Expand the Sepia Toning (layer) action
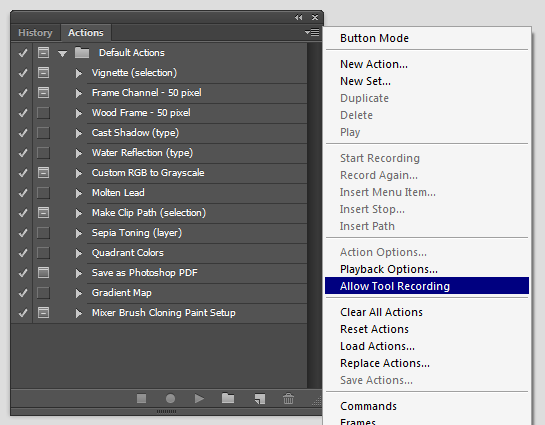The width and height of the screenshot is (545, 425). coord(79,233)
